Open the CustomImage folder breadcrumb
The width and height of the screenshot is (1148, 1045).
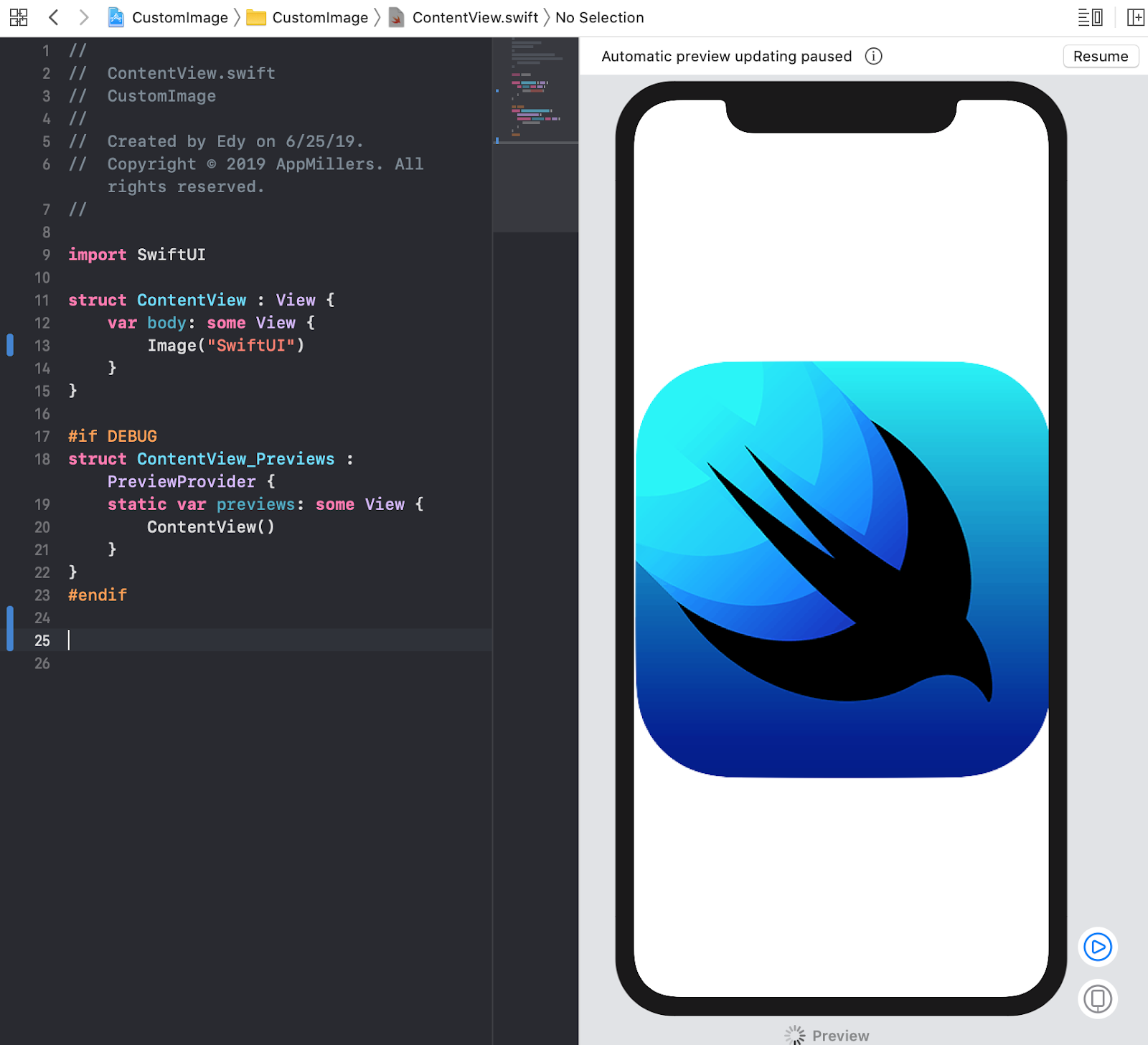307,17
